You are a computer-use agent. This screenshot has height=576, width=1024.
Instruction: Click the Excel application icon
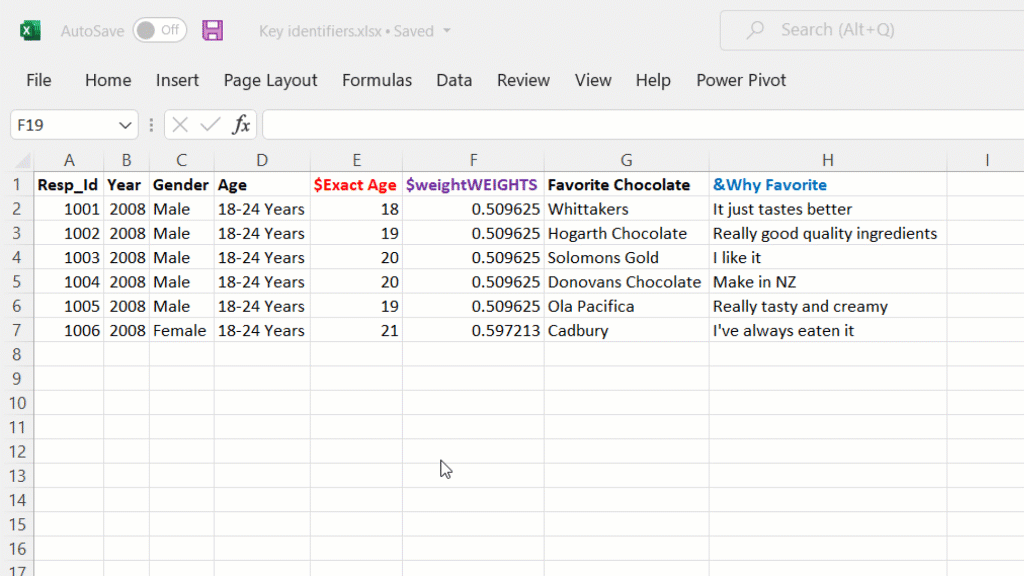[30, 30]
